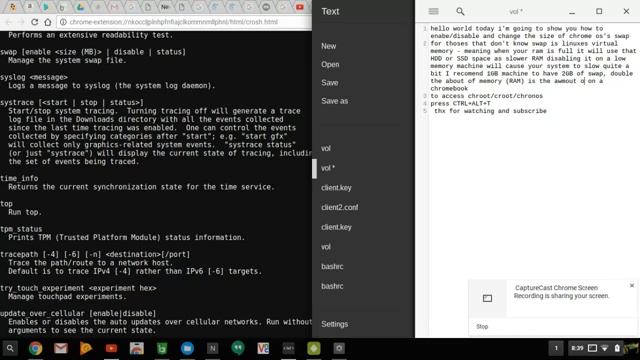Choose Save as in the Text sidebar
640x360 pixels.
(x=334, y=101)
